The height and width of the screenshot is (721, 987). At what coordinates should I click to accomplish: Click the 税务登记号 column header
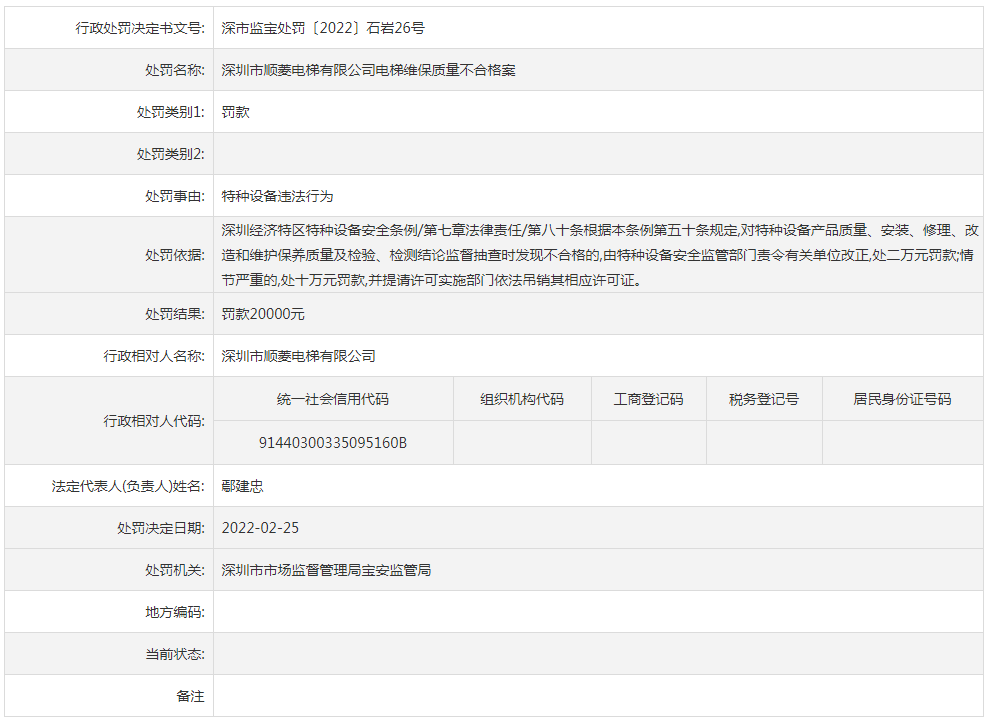pyautogui.click(x=764, y=399)
